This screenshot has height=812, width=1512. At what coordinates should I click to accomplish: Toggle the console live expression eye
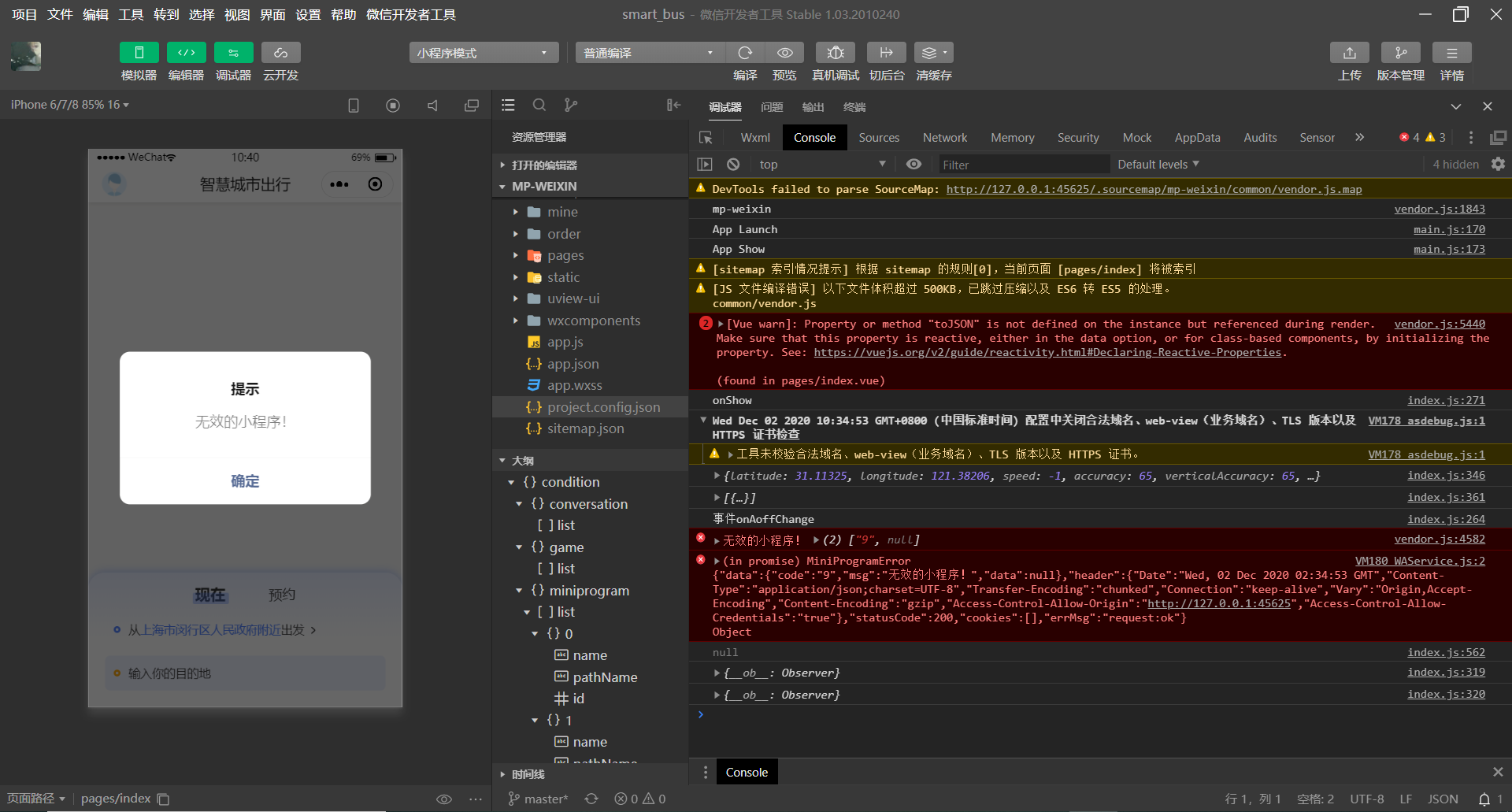[x=913, y=165]
